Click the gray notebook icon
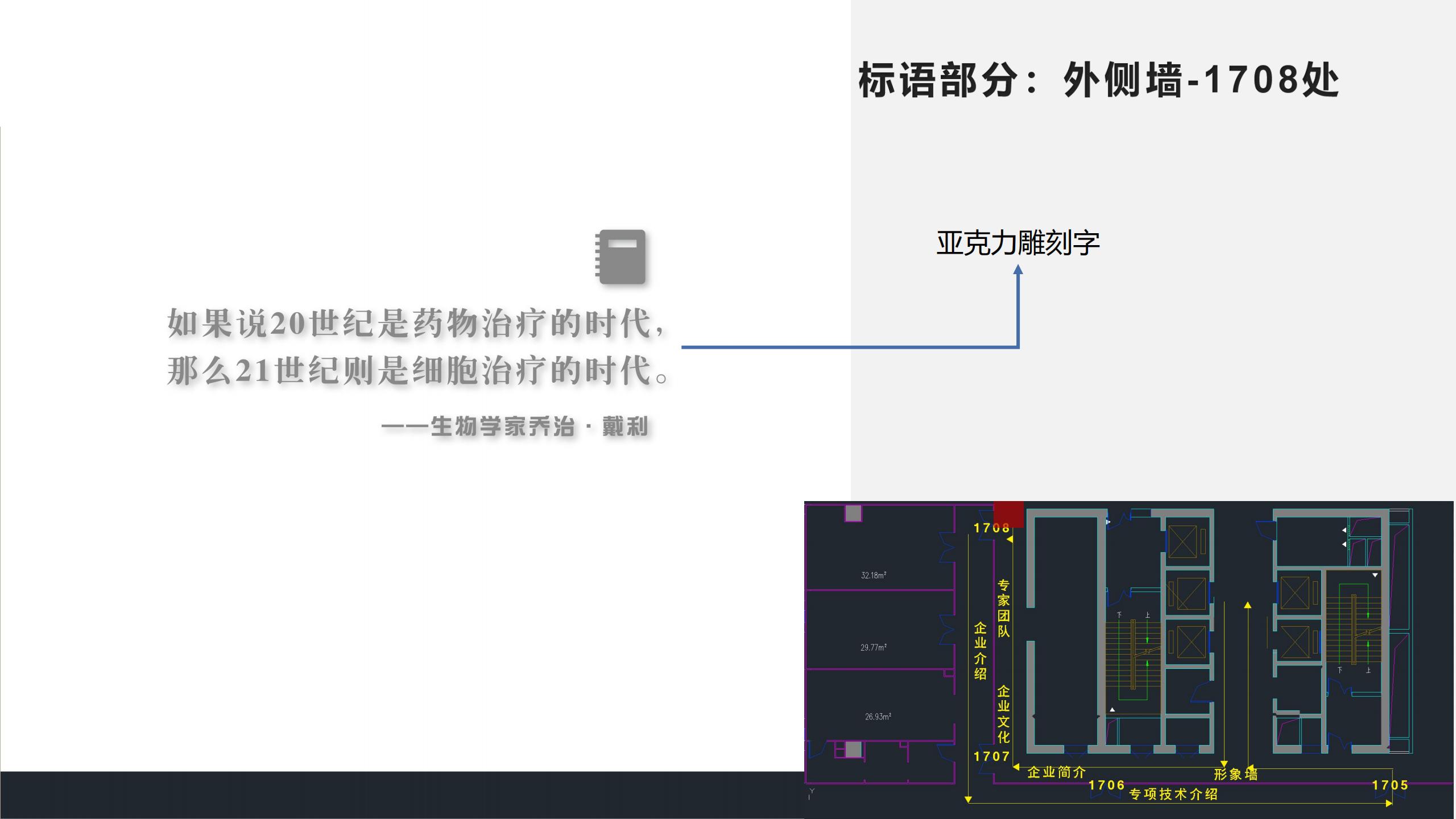This screenshot has height=819, width=1456. (621, 257)
